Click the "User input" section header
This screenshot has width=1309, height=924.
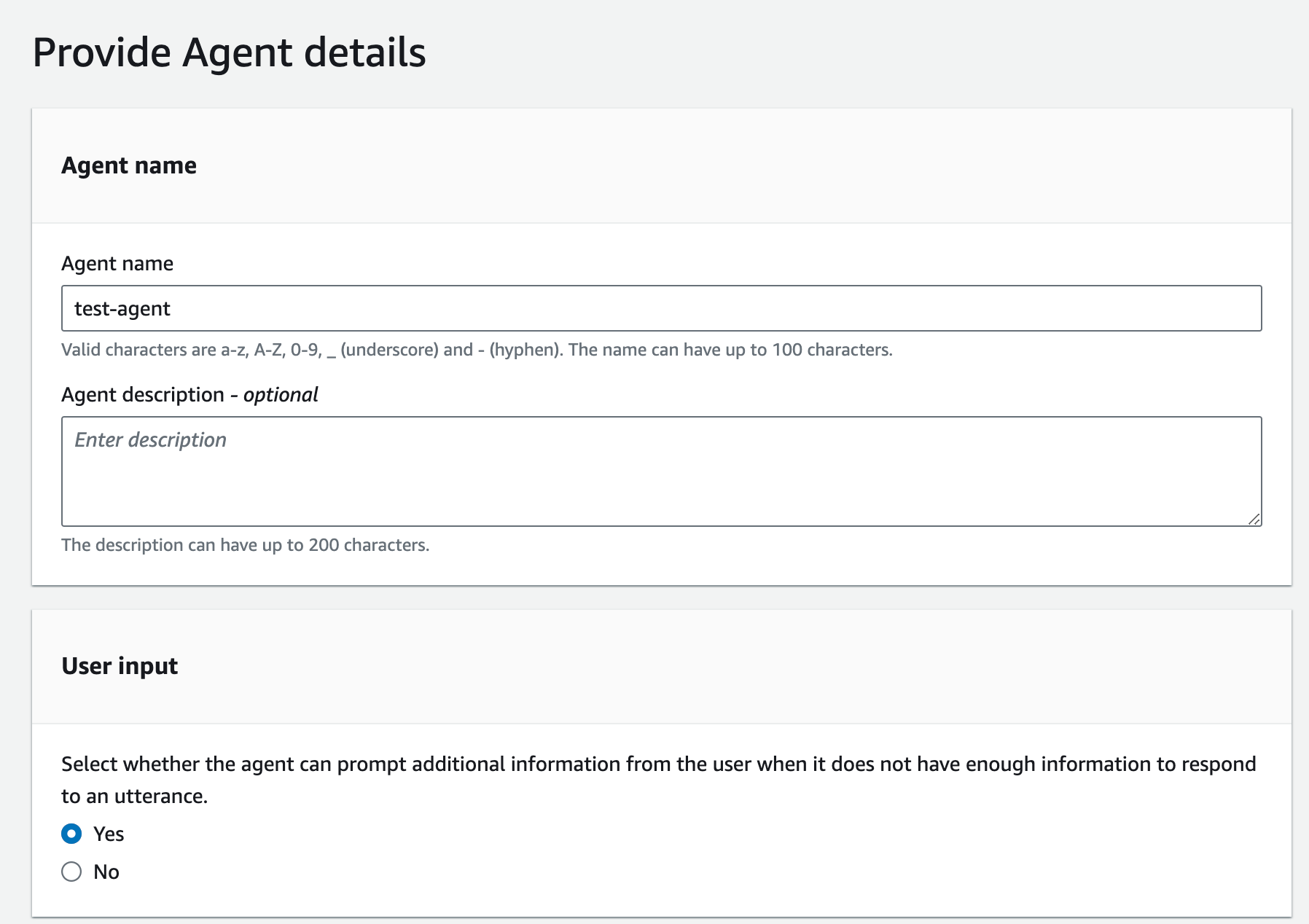tap(120, 665)
